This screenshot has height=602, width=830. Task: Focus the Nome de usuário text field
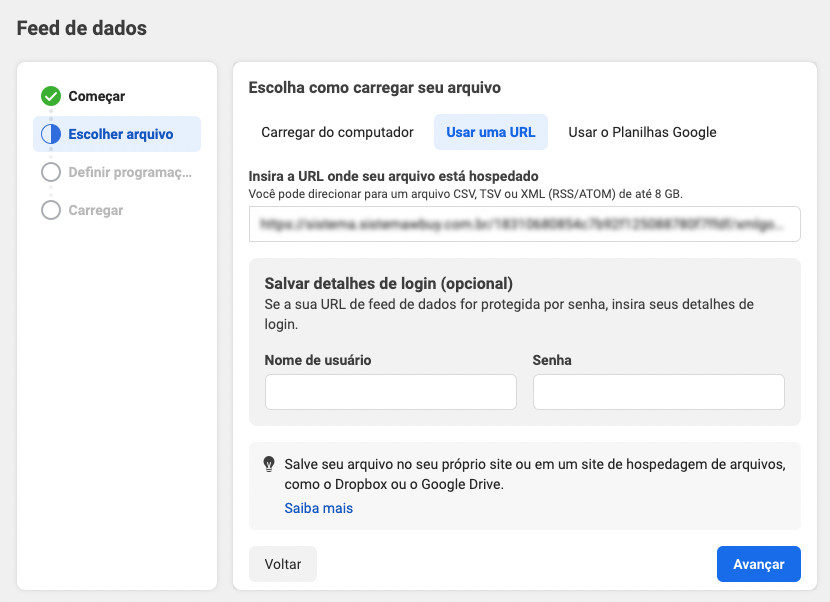click(390, 392)
